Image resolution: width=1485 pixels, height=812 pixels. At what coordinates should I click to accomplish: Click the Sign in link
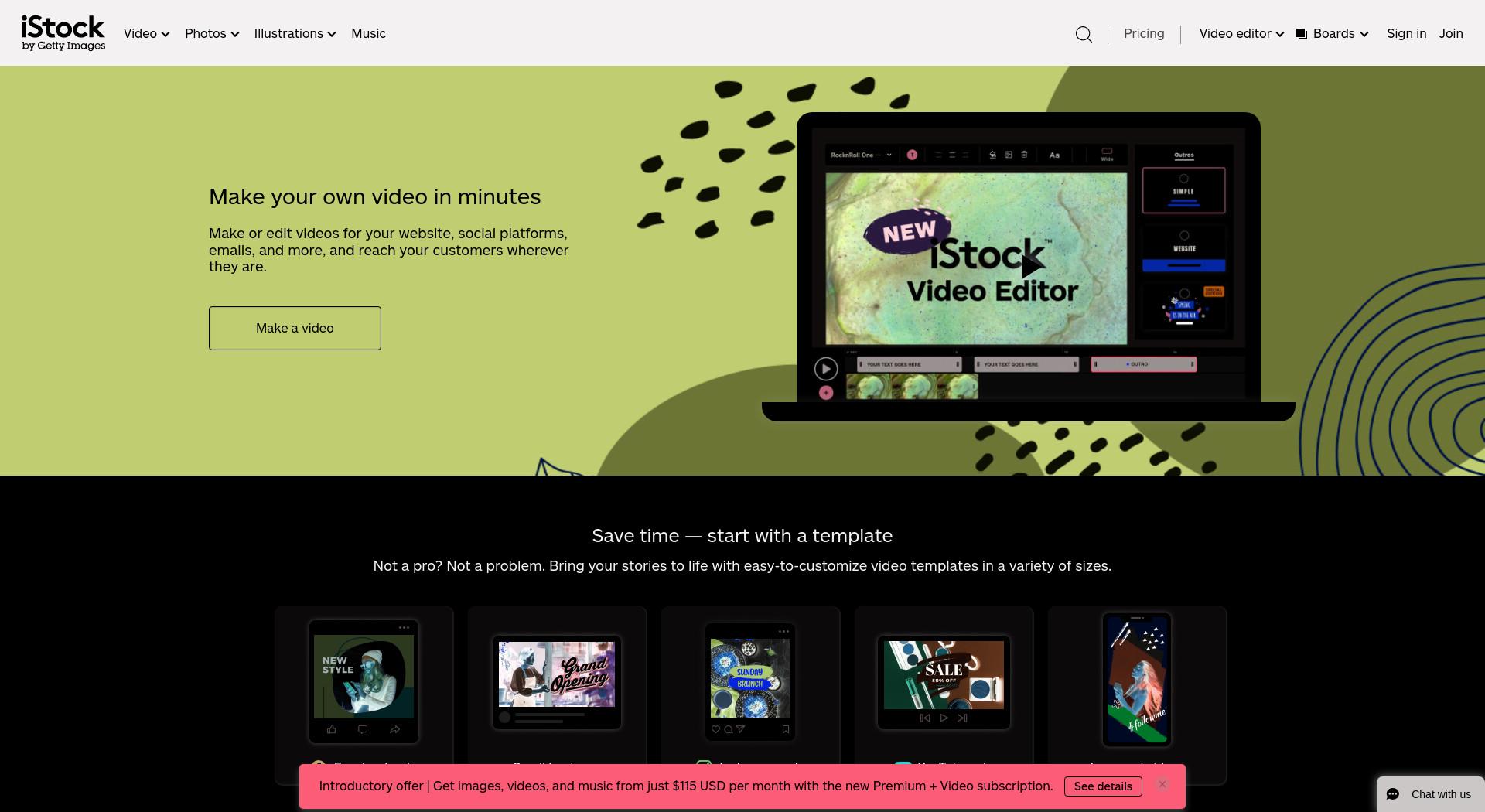coord(1406,34)
